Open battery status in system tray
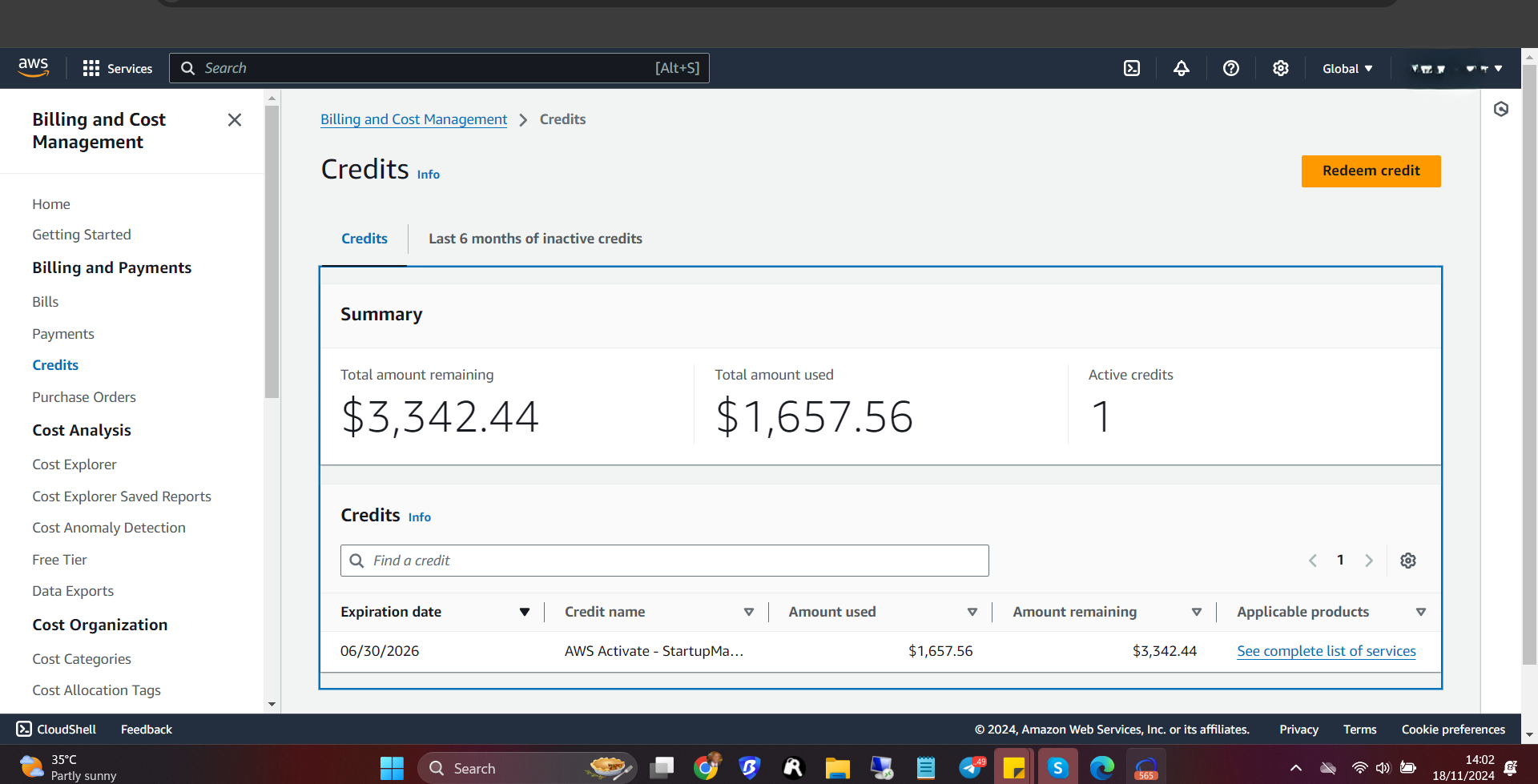Image resolution: width=1538 pixels, height=784 pixels. pos(1408,768)
